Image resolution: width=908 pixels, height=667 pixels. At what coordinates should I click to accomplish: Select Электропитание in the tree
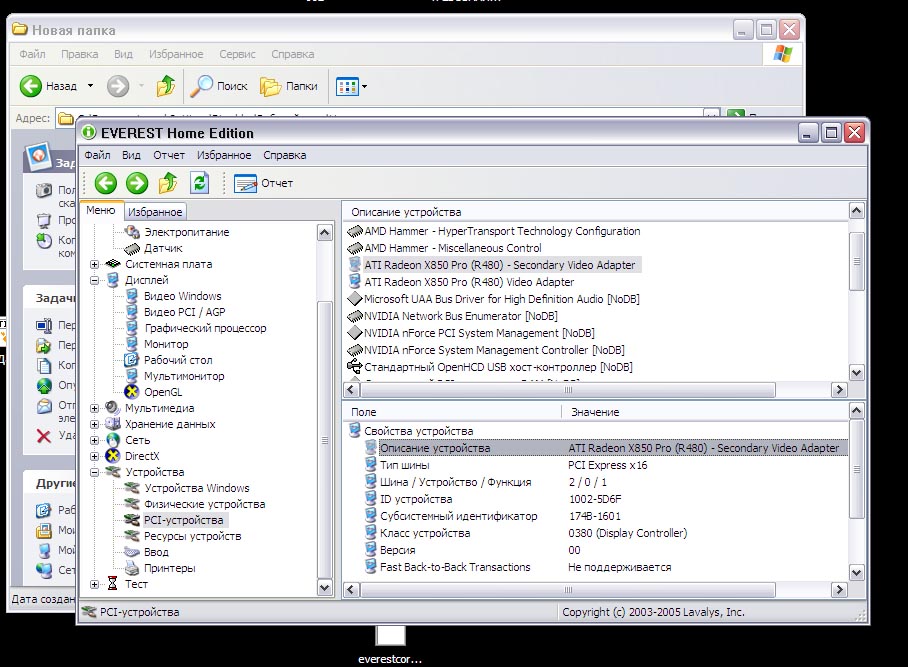[x=186, y=232]
